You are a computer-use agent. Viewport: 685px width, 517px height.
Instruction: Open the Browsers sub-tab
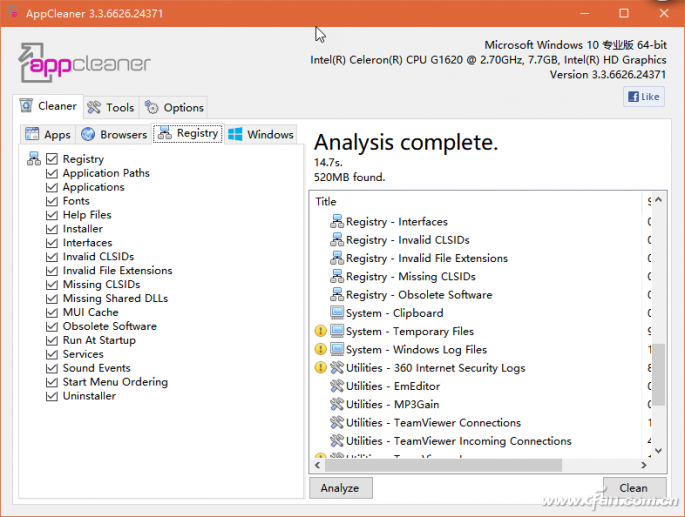(x=114, y=134)
